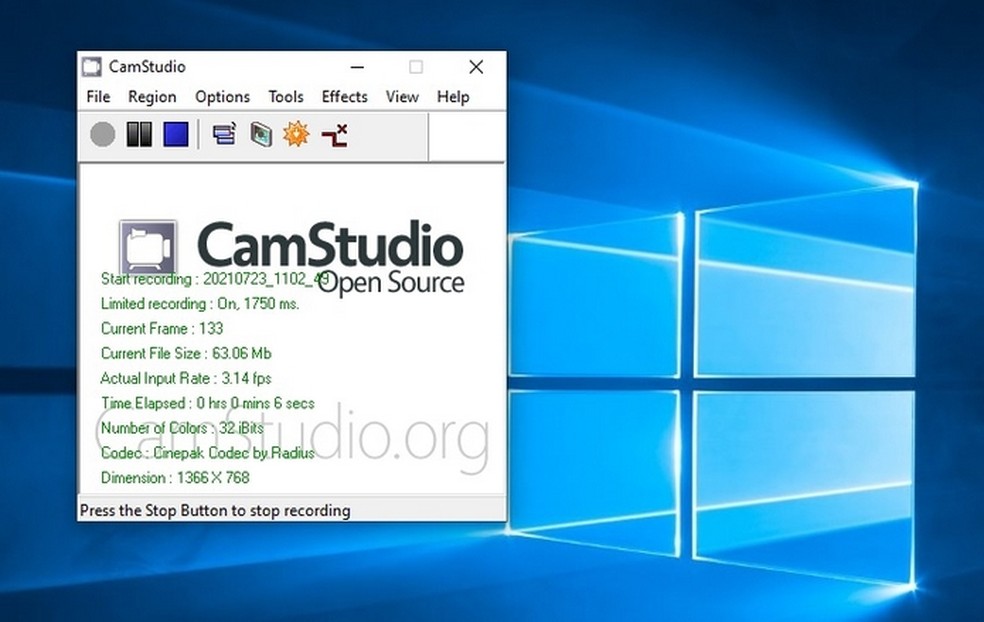Open the Region menu
Screen dimensions: 984x622
tap(152, 97)
